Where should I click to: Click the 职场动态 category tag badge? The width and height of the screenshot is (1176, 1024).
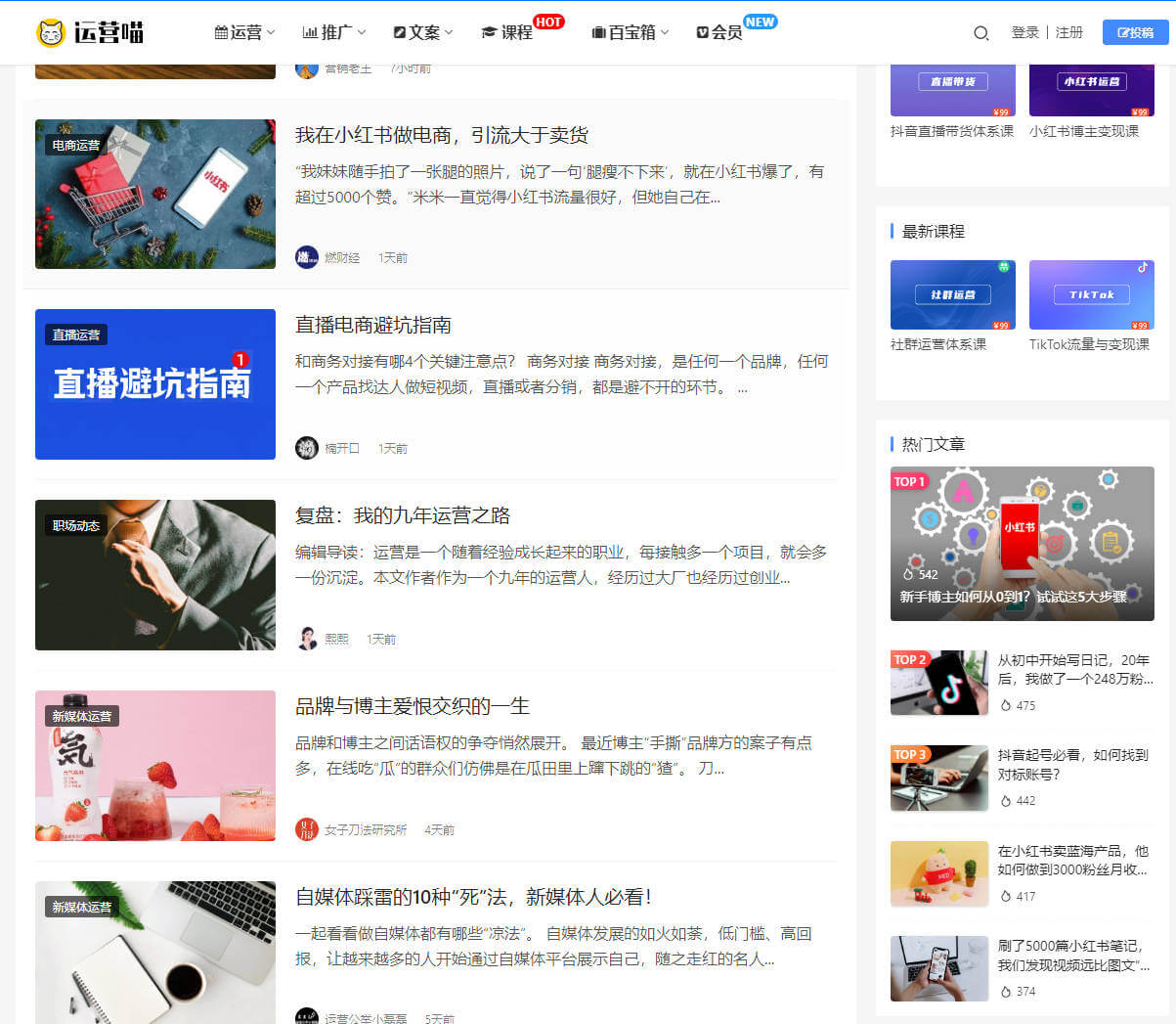click(76, 525)
